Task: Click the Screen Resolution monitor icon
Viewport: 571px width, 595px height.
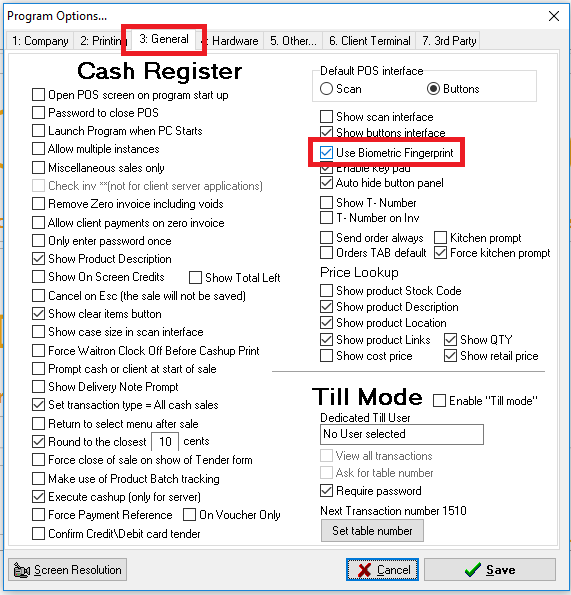Action: click(x=21, y=570)
